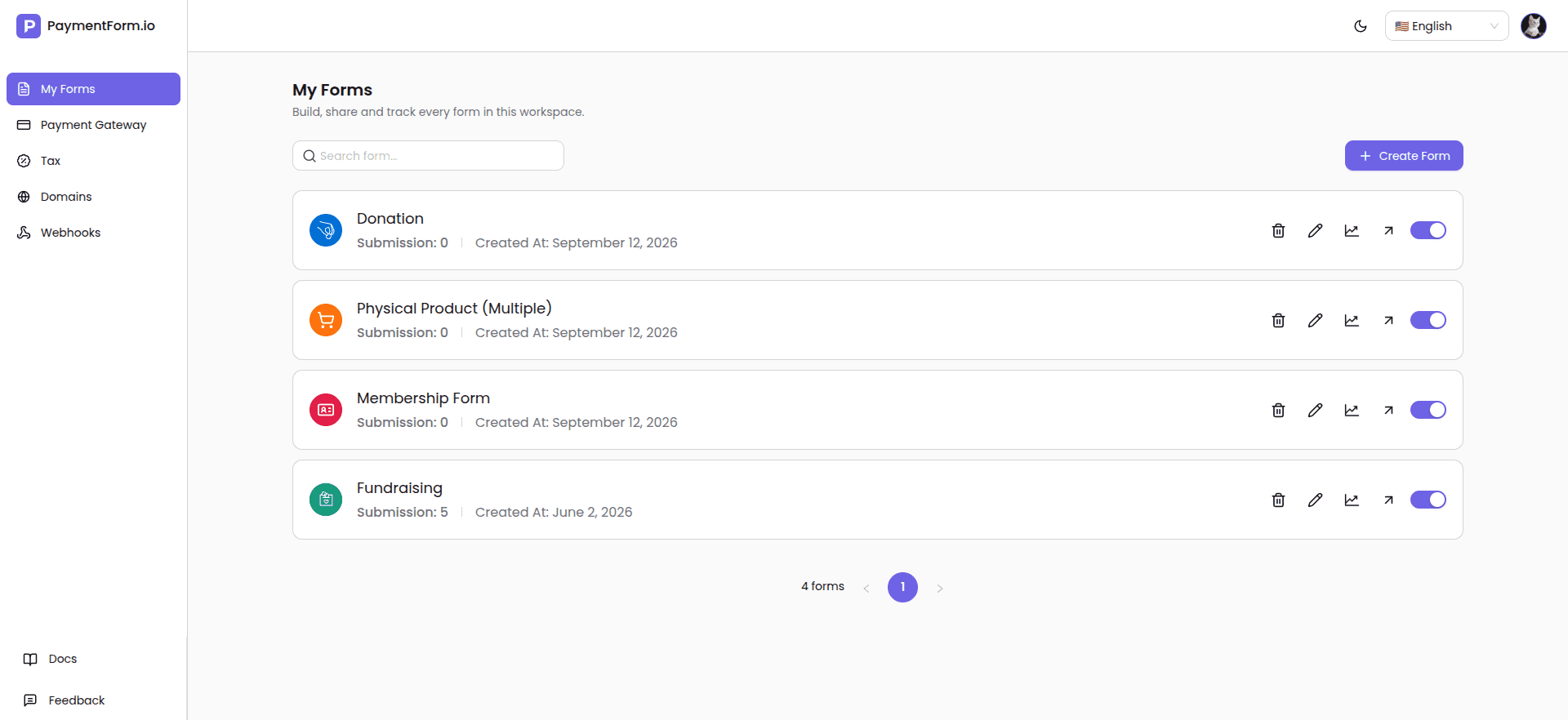
Task: Open the Docs link
Action: pos(51,659)
